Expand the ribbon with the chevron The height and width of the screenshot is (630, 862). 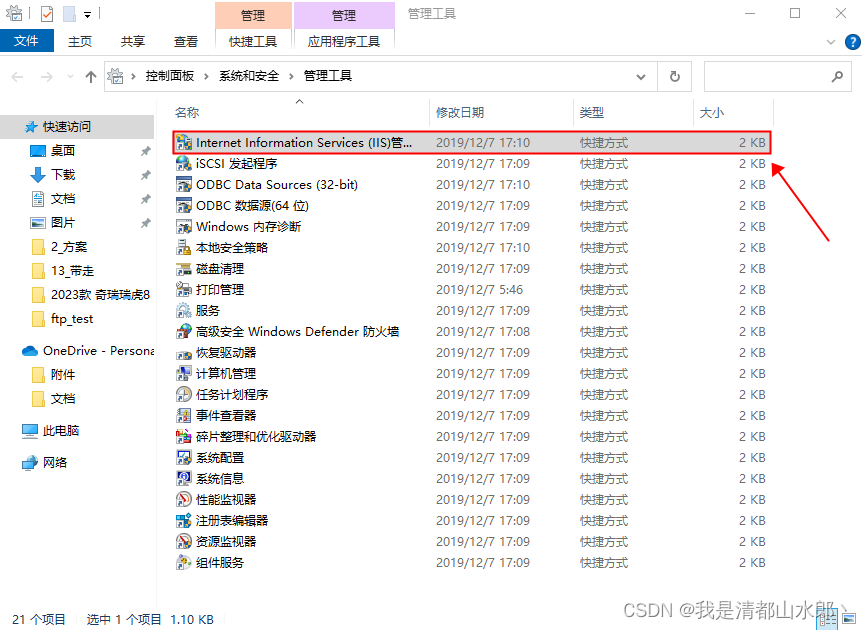[x=831, y=42]
